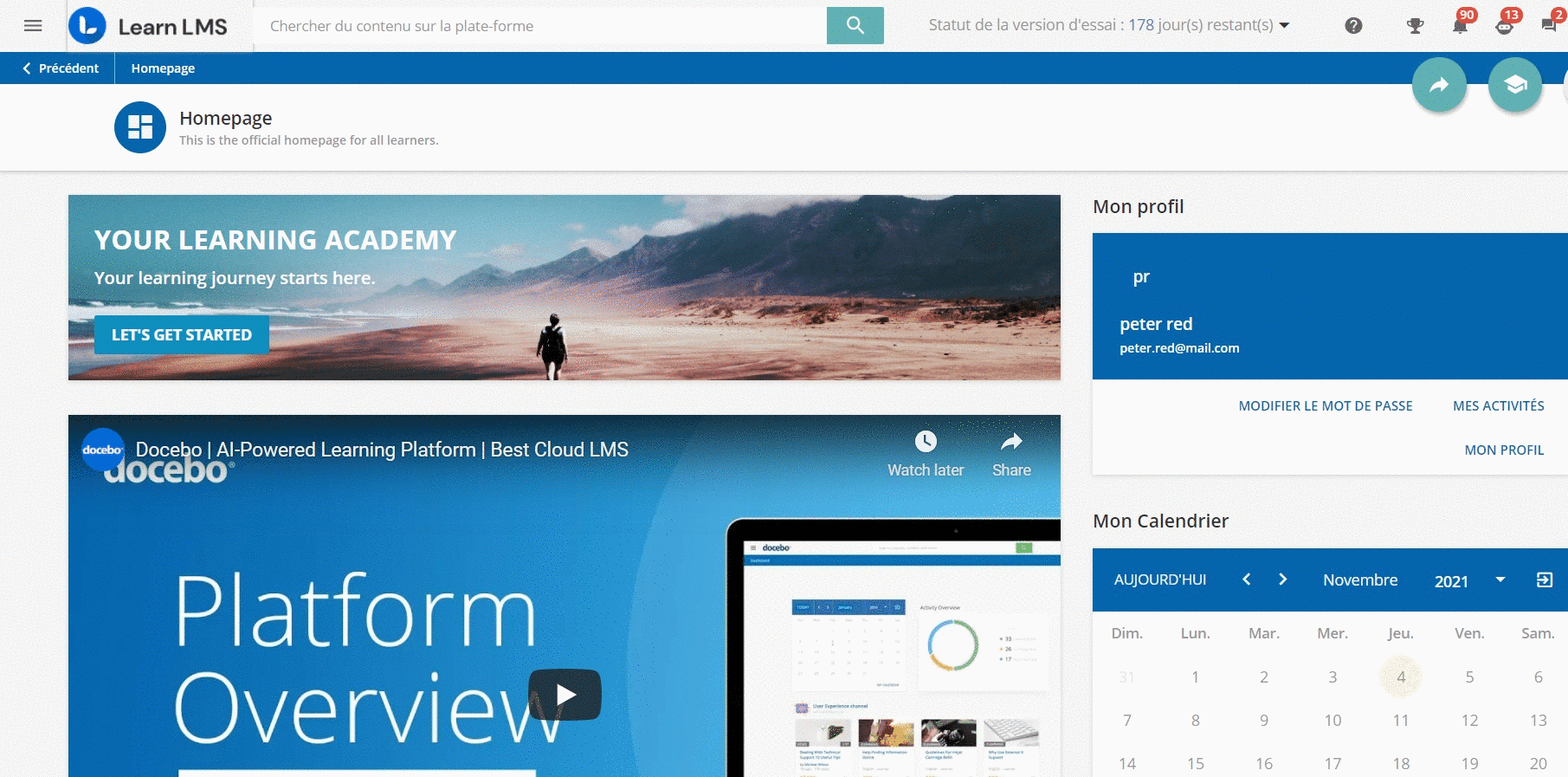Go to previous month in calendar

[x=1246, y=580]
